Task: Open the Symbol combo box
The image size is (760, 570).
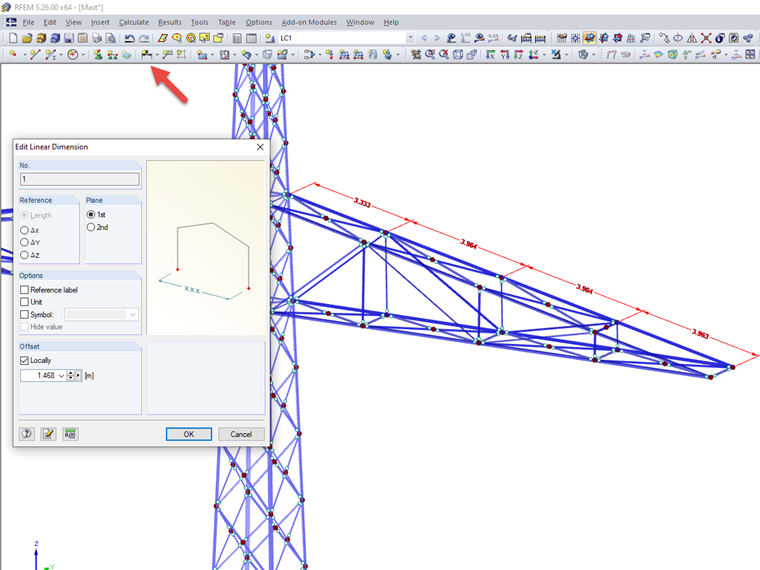Action: click(101, 315)
